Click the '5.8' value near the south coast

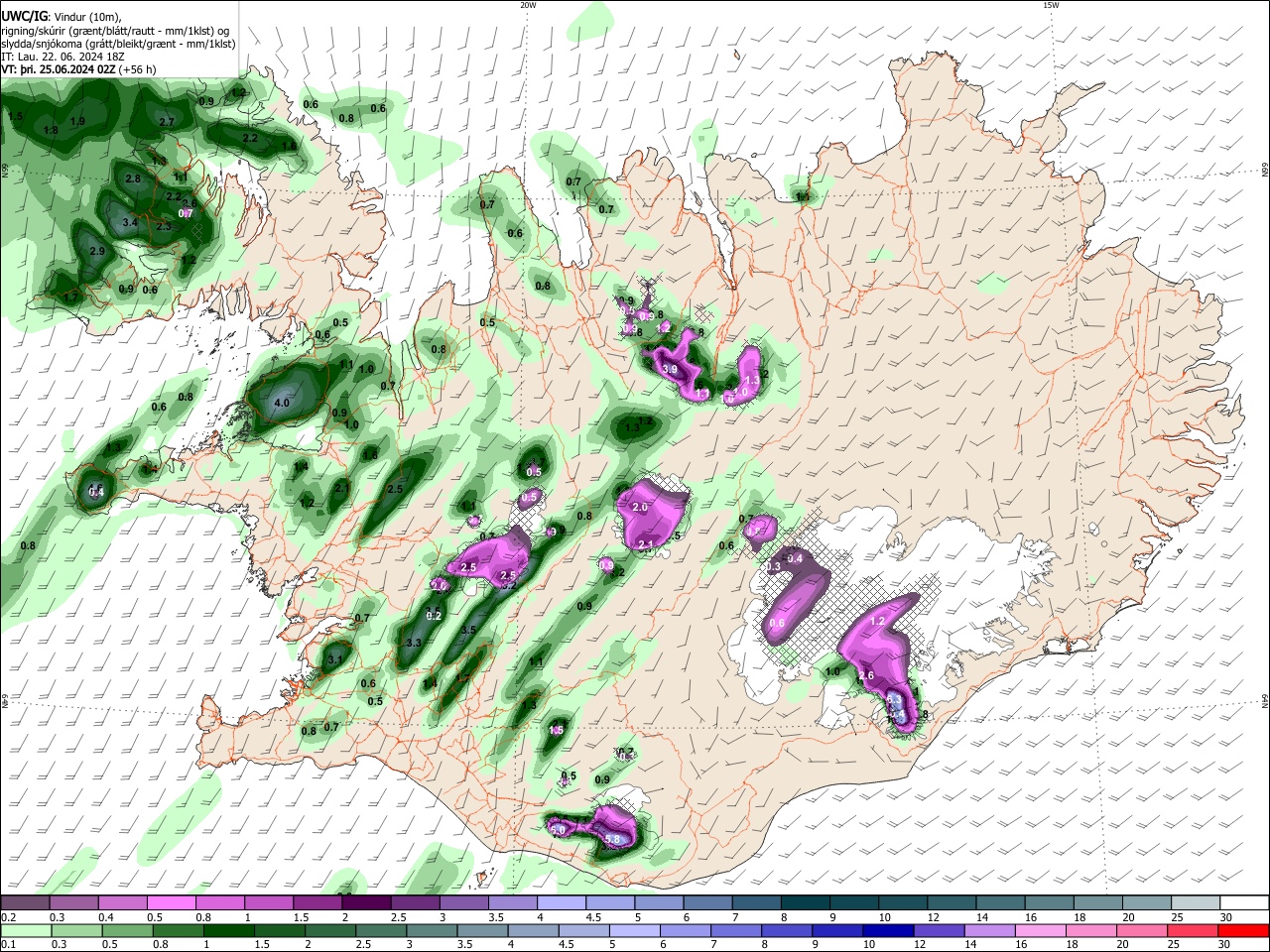click(612, 840)
